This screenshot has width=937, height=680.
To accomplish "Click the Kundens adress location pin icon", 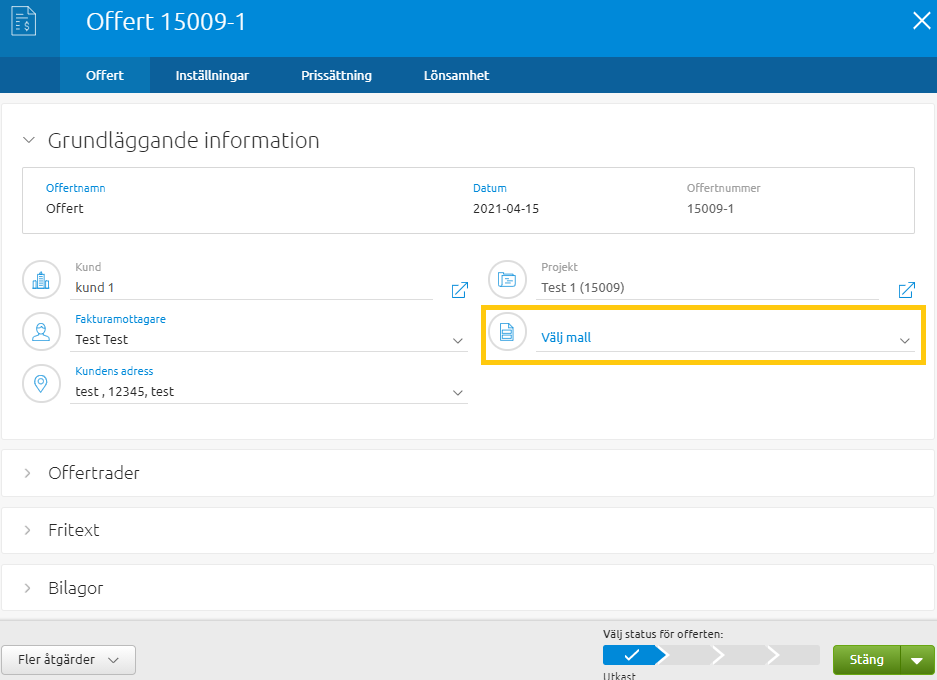I will [41, 384].
